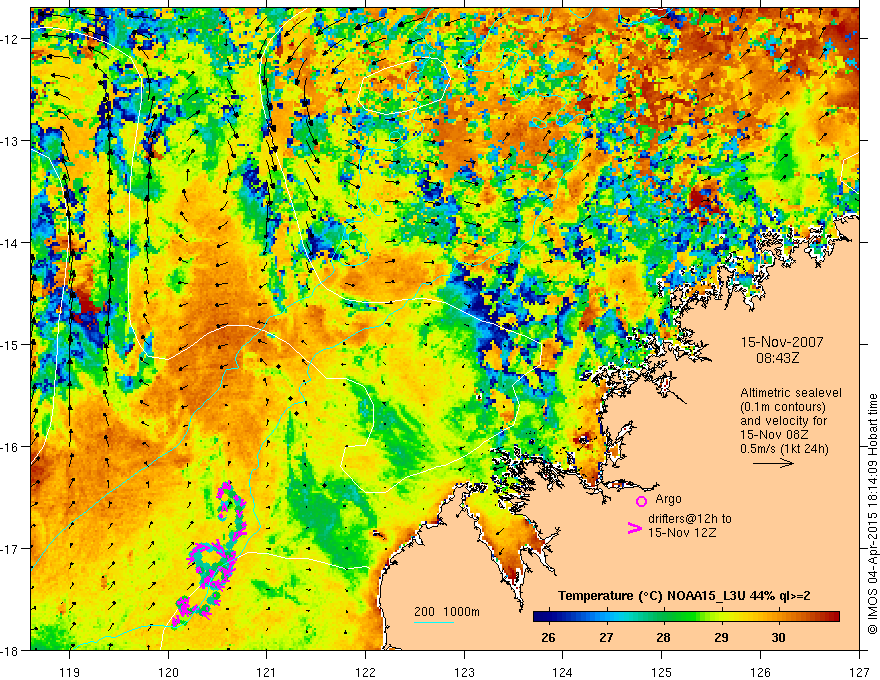Click latitude axis label -17

coord(10,549)
